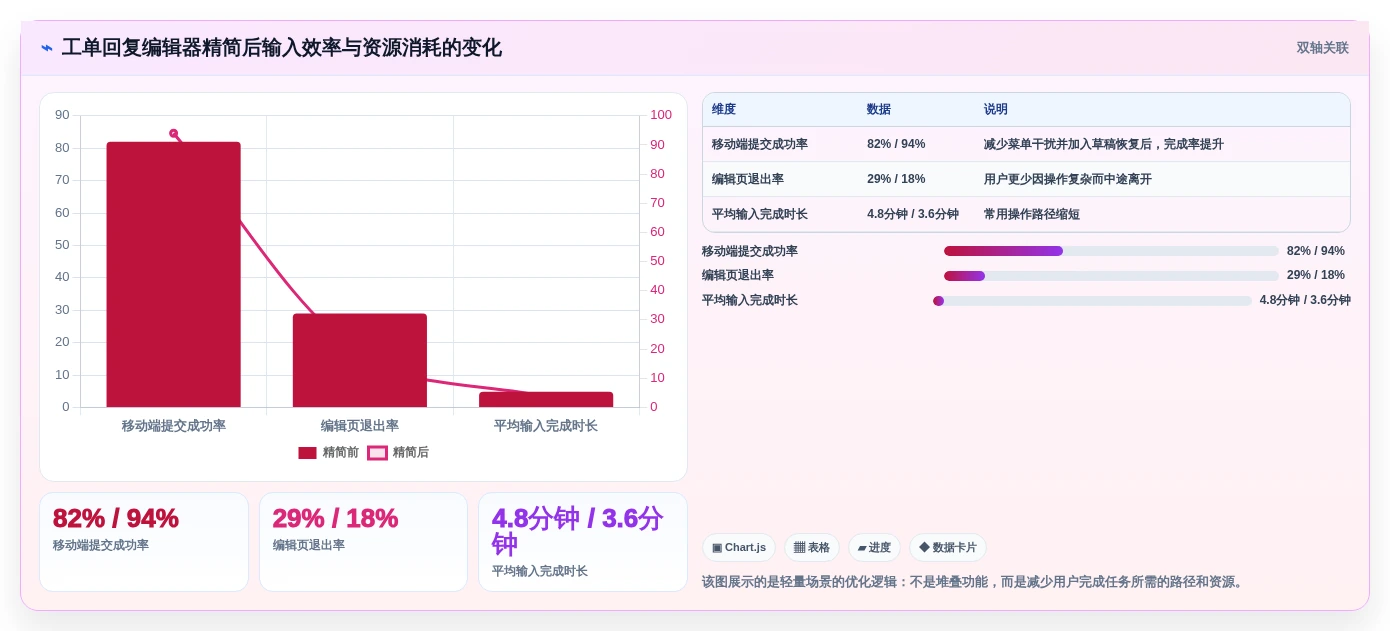Click the 4.8分钟 / 3.6分钟 value beside progress bar
1390x631 pixels.
1305,300
